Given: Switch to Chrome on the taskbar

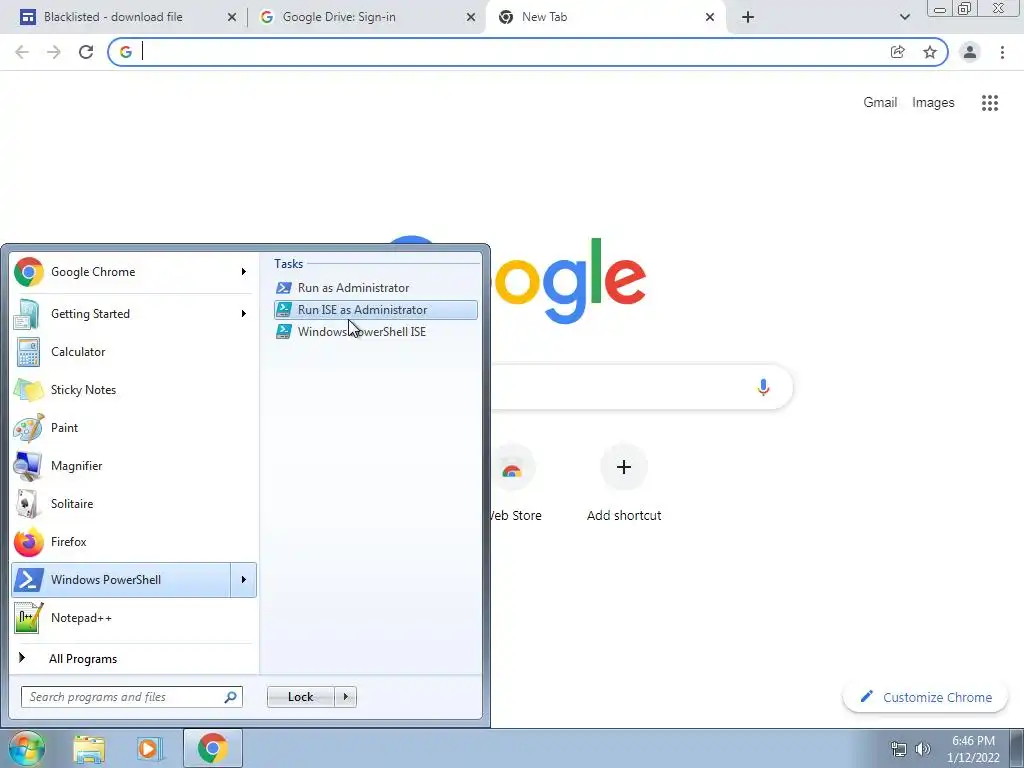Looking at the screenshot, I should 212,748.
